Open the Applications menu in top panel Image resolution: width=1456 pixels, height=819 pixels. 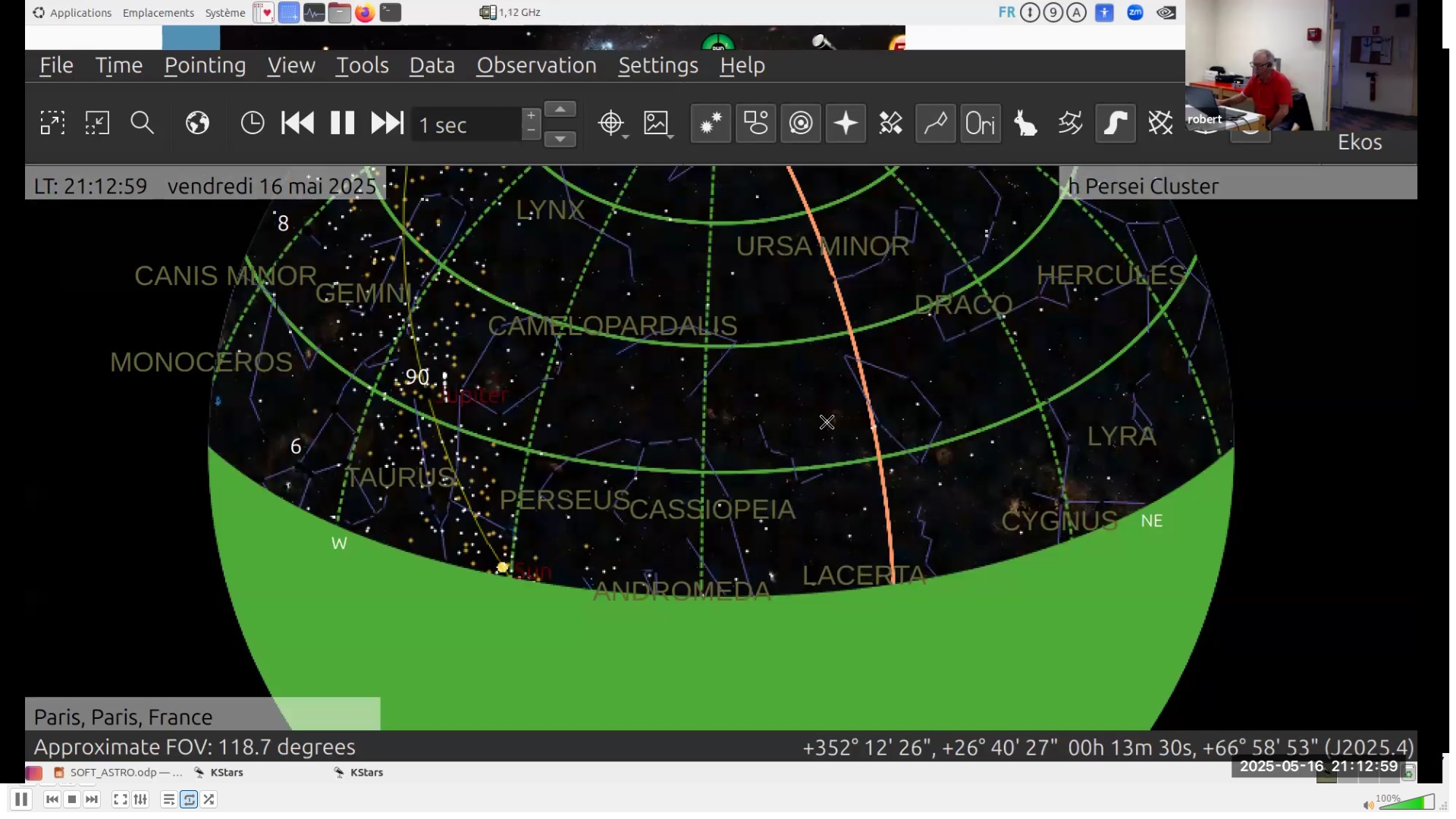click(73, 12)
